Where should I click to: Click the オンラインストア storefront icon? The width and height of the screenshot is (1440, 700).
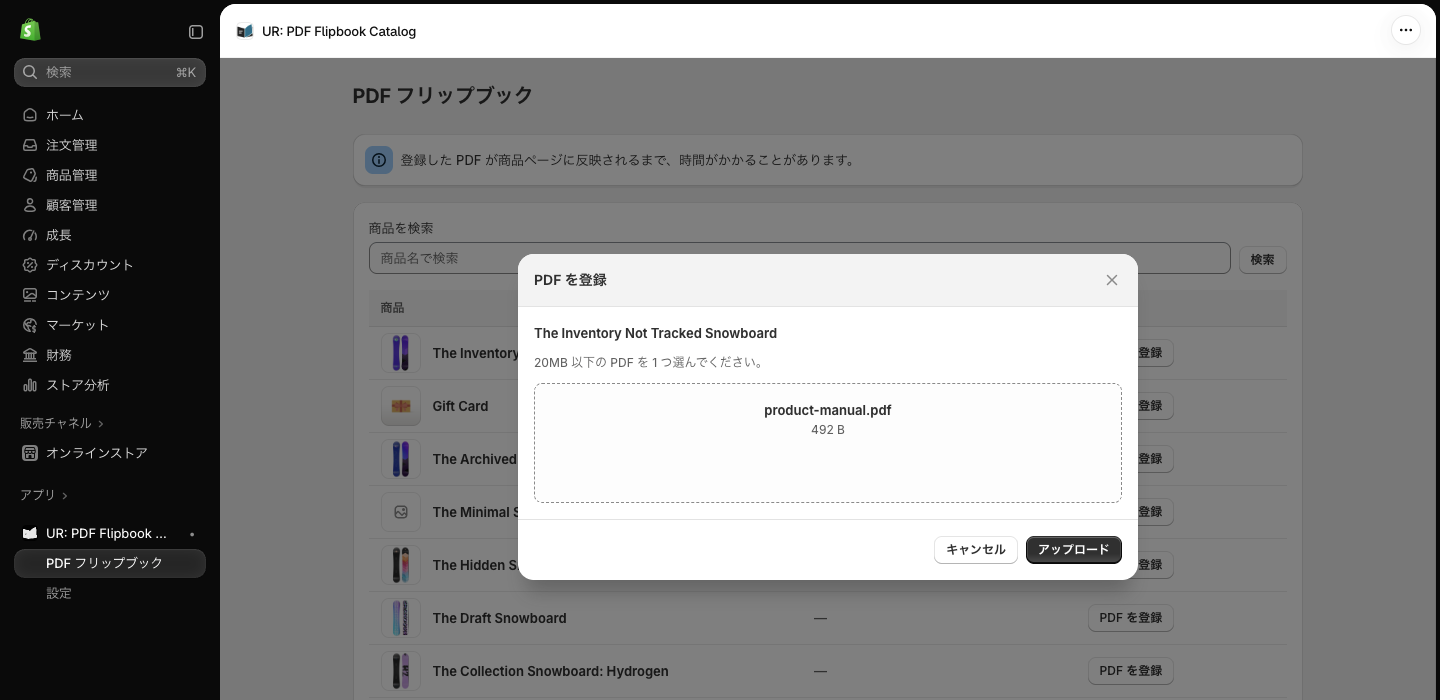click(30, 453)
